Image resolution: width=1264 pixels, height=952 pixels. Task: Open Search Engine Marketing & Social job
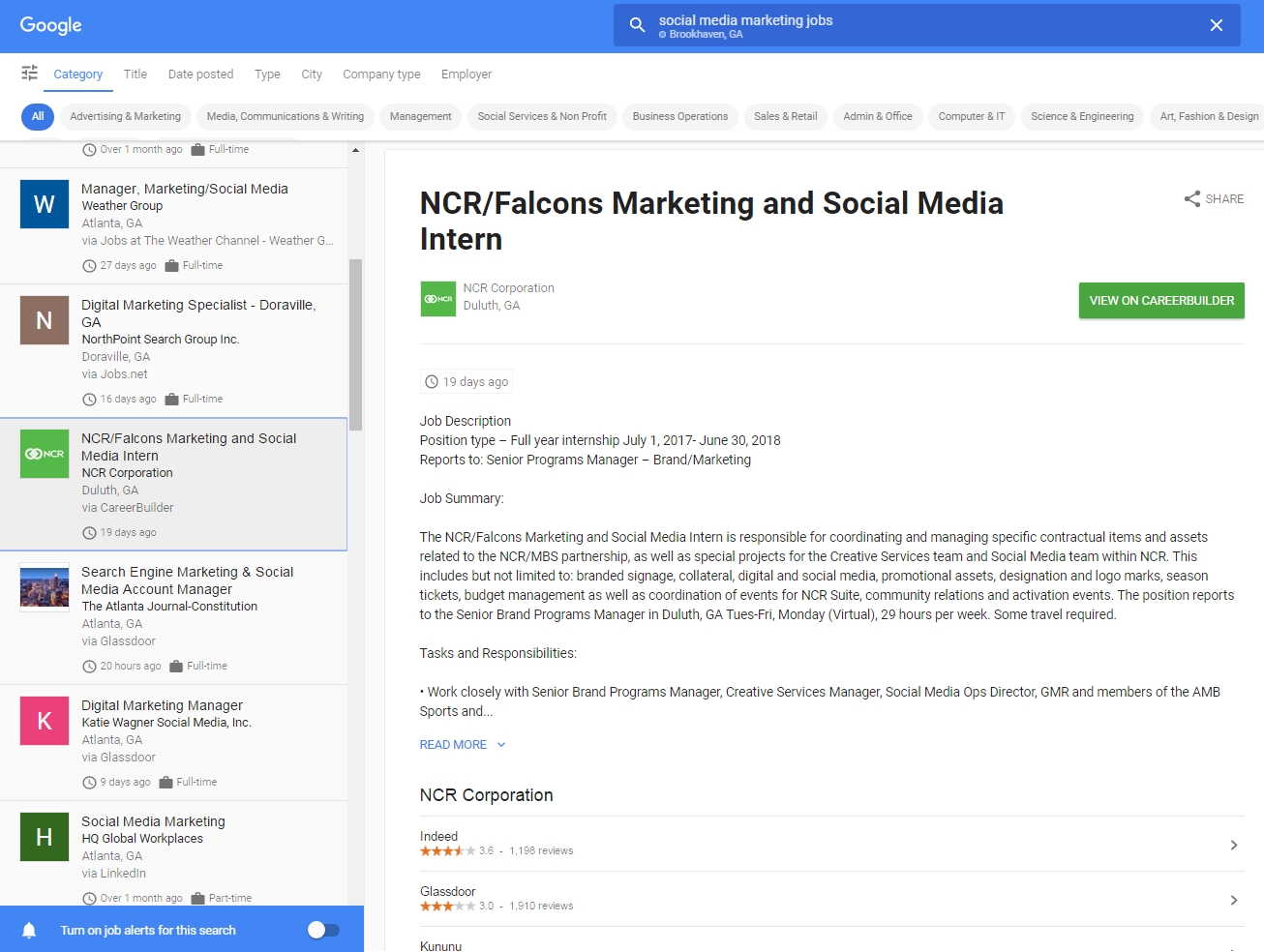tap(173, 618)
